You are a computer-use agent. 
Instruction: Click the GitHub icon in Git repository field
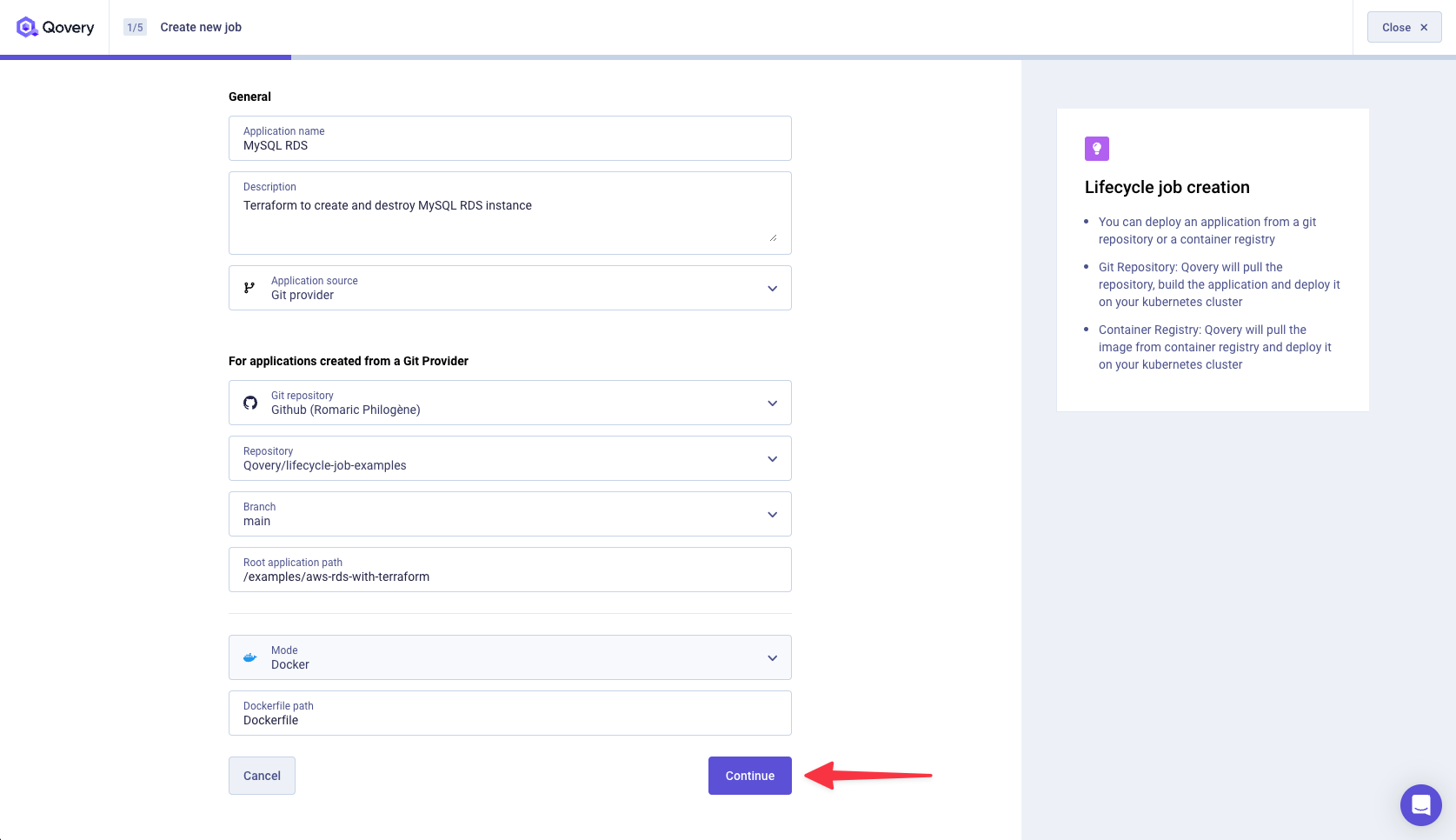point(251,402)
